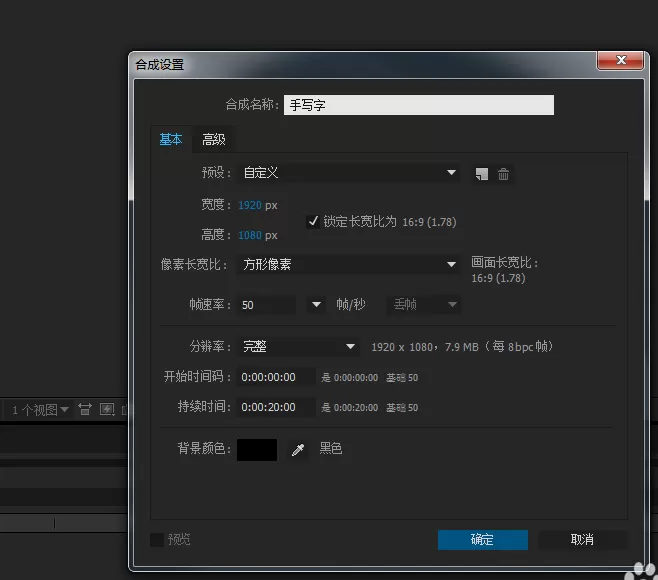Click the 合成名称 field containing 手写字
Viewport: 658px width, 580px height.
pos(419,105)
